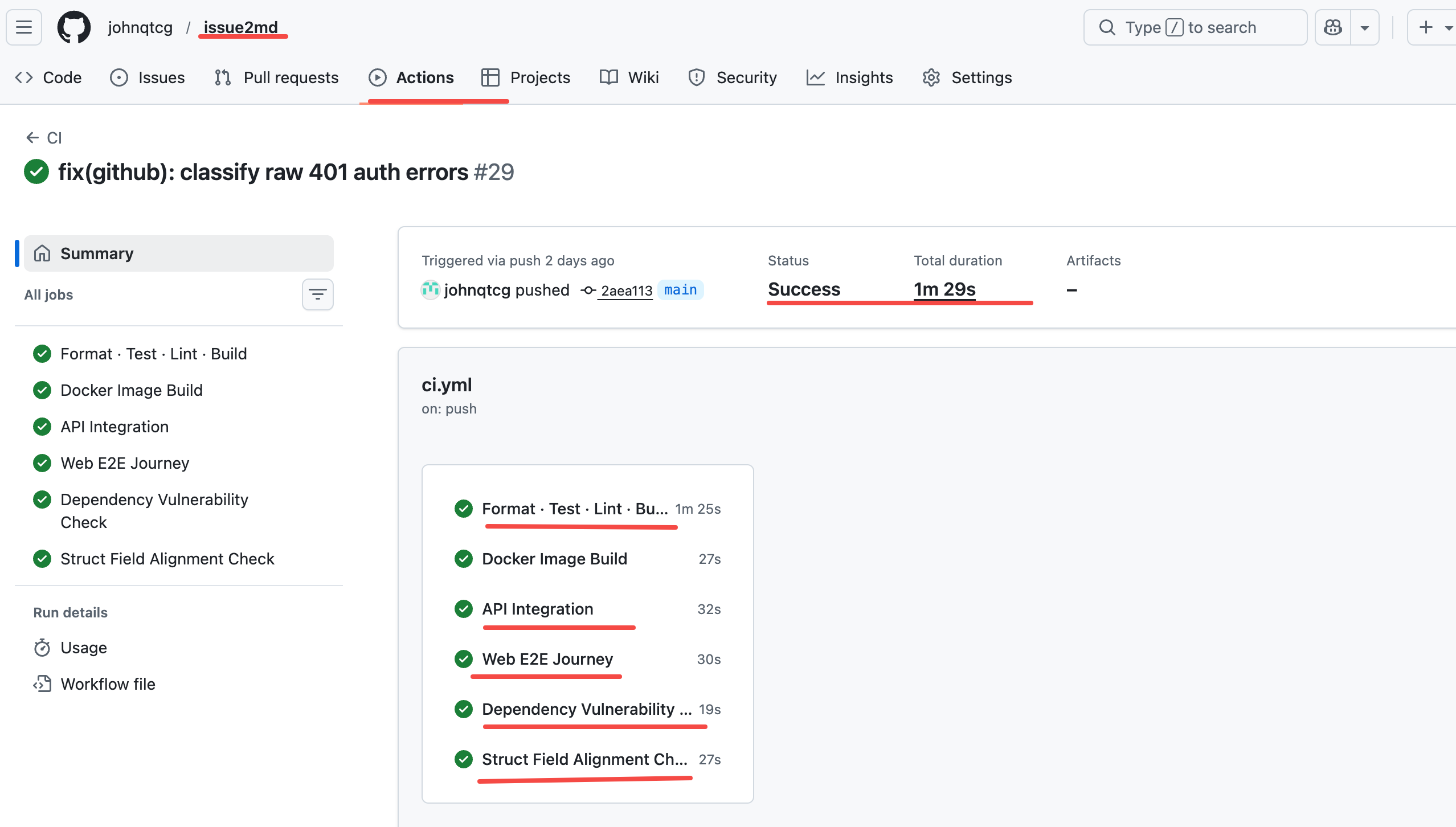The height and width of the screenshot is (827, 1456).
Task: Click the Usage stopwatch icon under Run details
Action: coord(42,647)
